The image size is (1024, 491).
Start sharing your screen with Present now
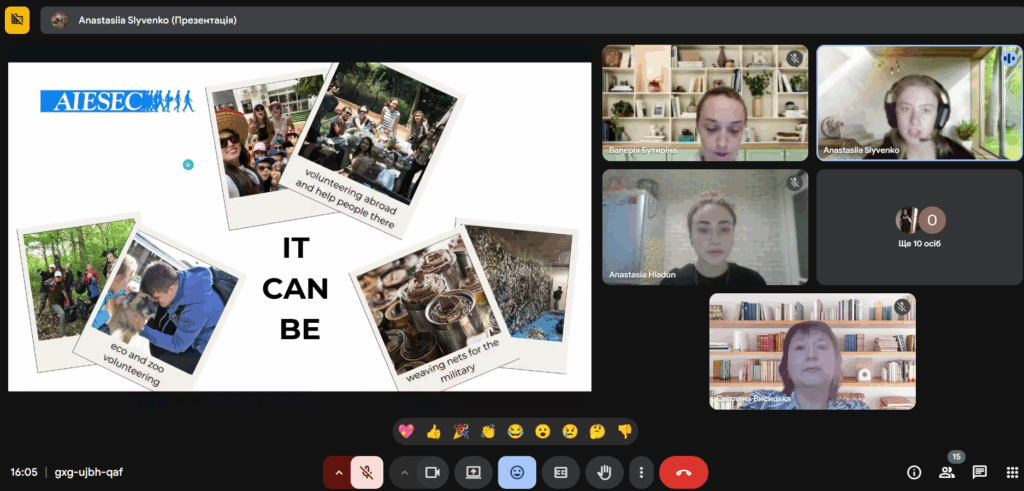[473, 472]
